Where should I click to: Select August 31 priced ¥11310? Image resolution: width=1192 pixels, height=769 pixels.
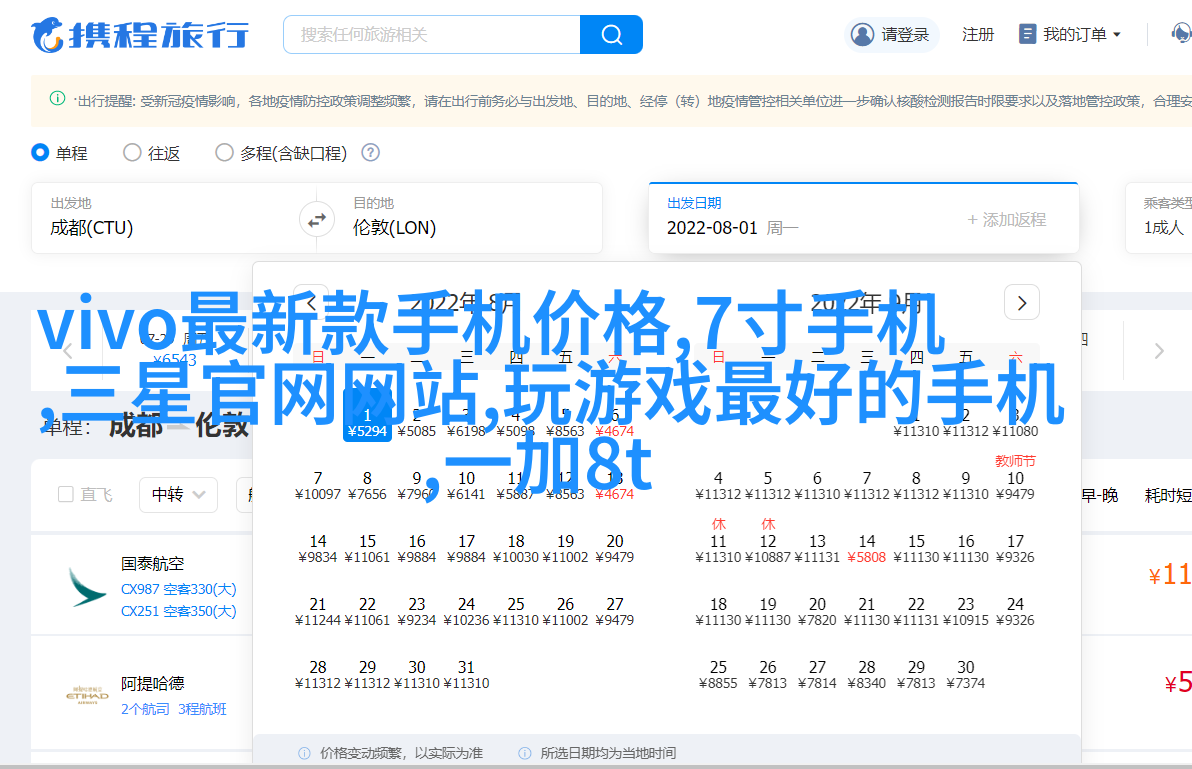point(466,675)
